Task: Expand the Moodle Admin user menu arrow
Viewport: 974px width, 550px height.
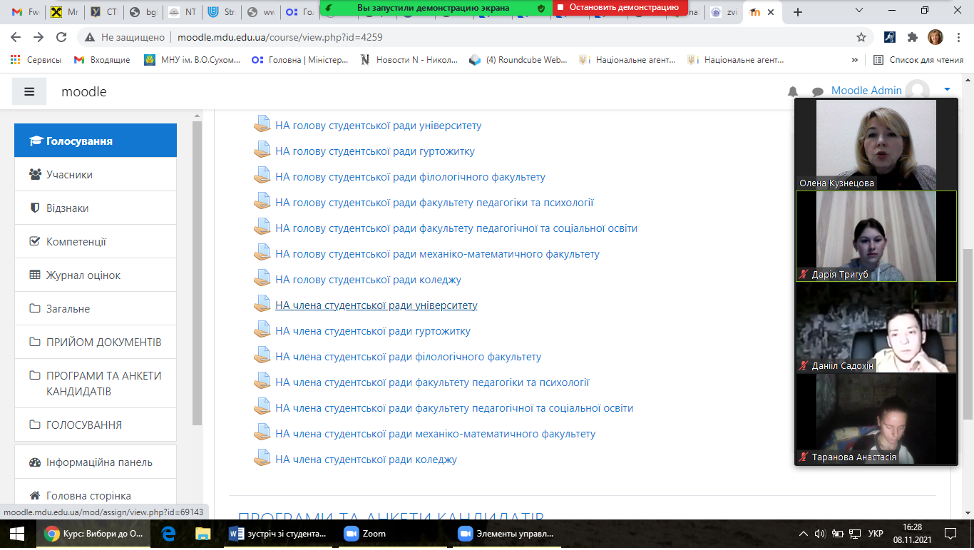Action: [947, 90]
